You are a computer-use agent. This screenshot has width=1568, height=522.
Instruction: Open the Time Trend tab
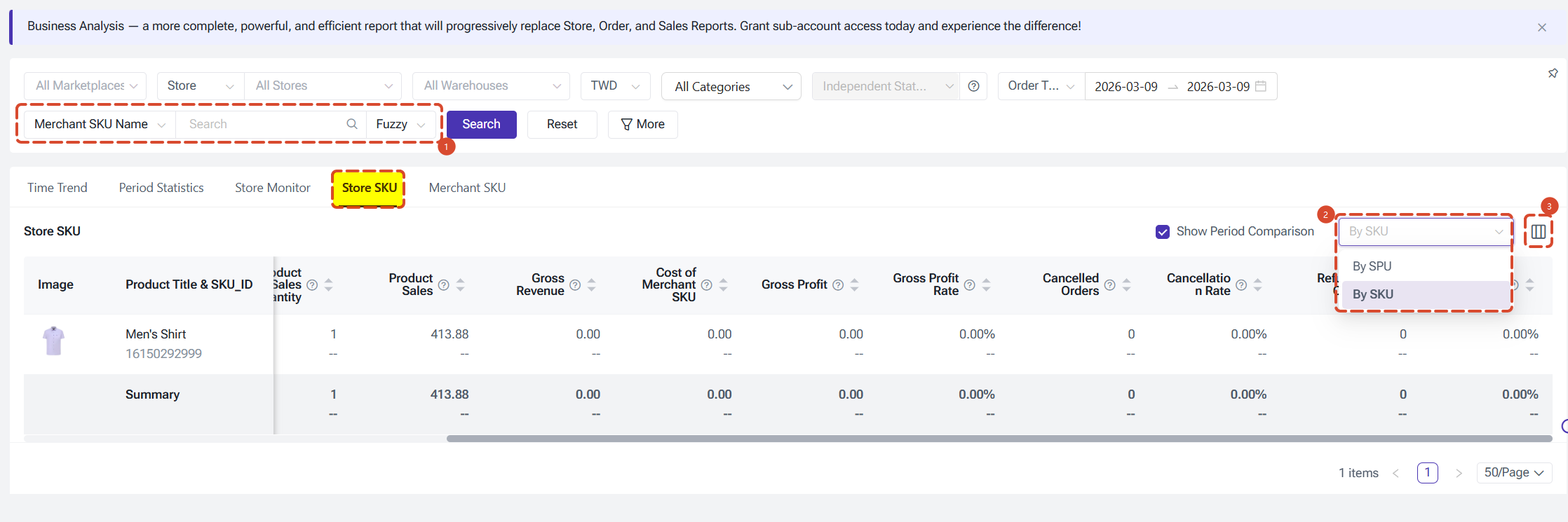coord(58,188)
